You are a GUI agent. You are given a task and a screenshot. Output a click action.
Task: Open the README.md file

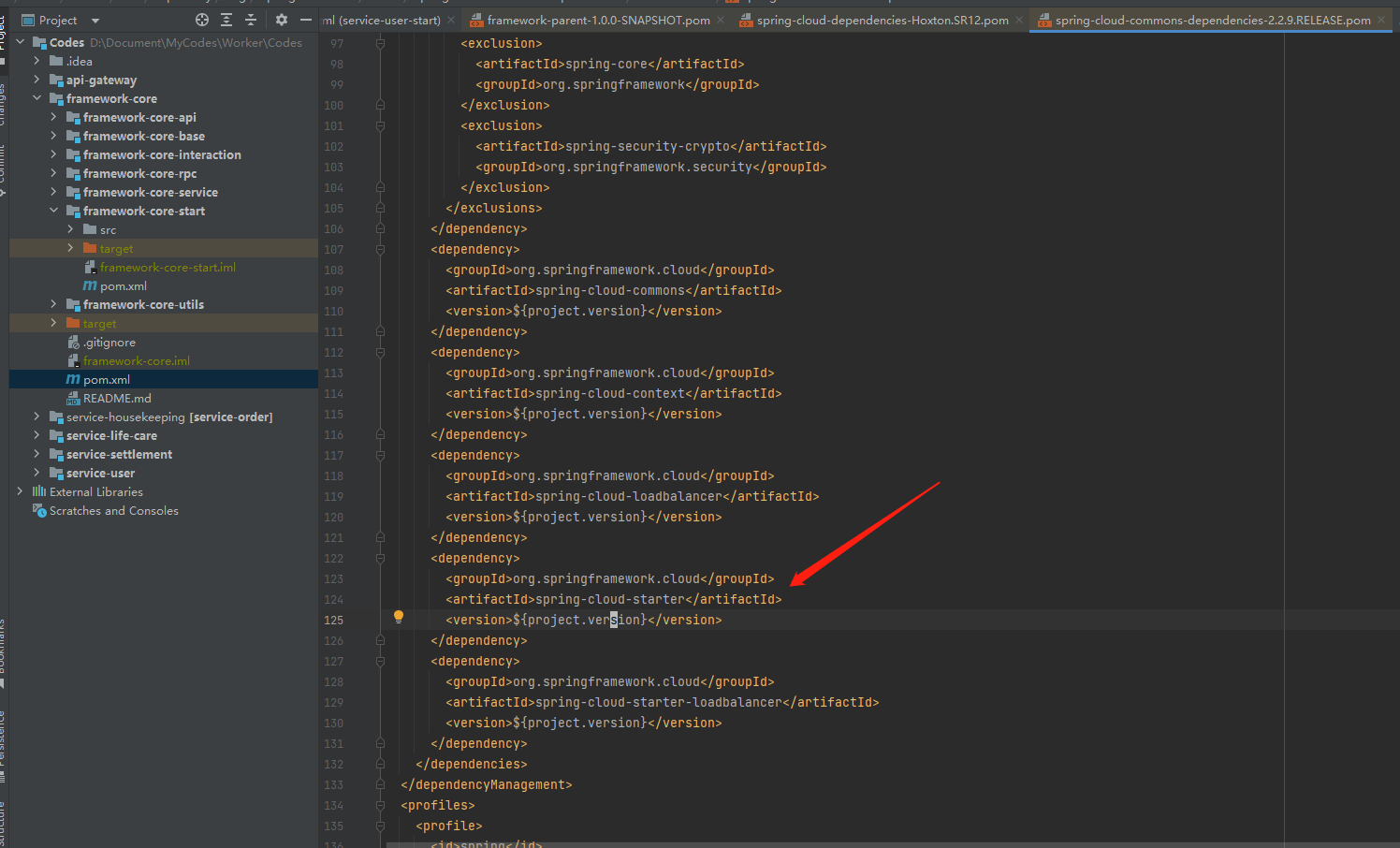117,399
